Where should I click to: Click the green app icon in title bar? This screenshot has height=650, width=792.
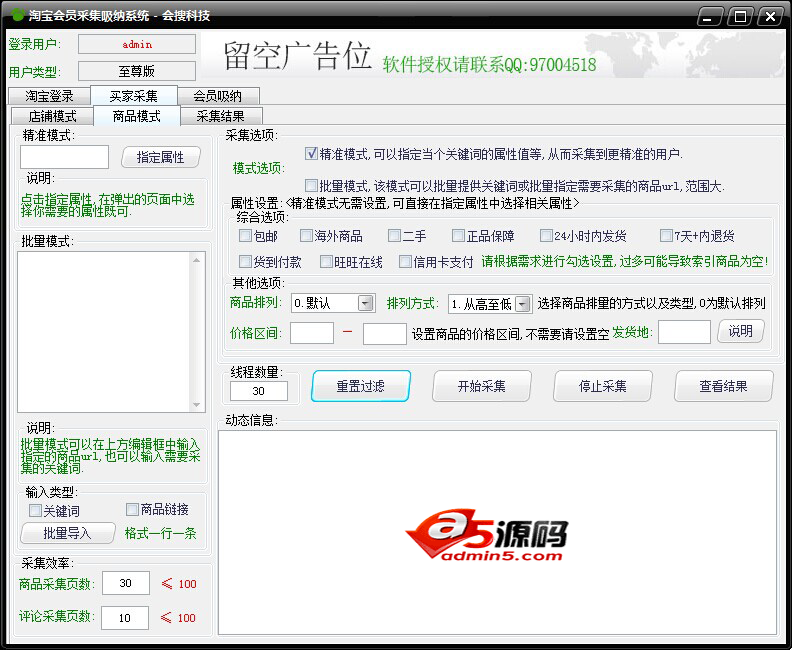[17, 16]
